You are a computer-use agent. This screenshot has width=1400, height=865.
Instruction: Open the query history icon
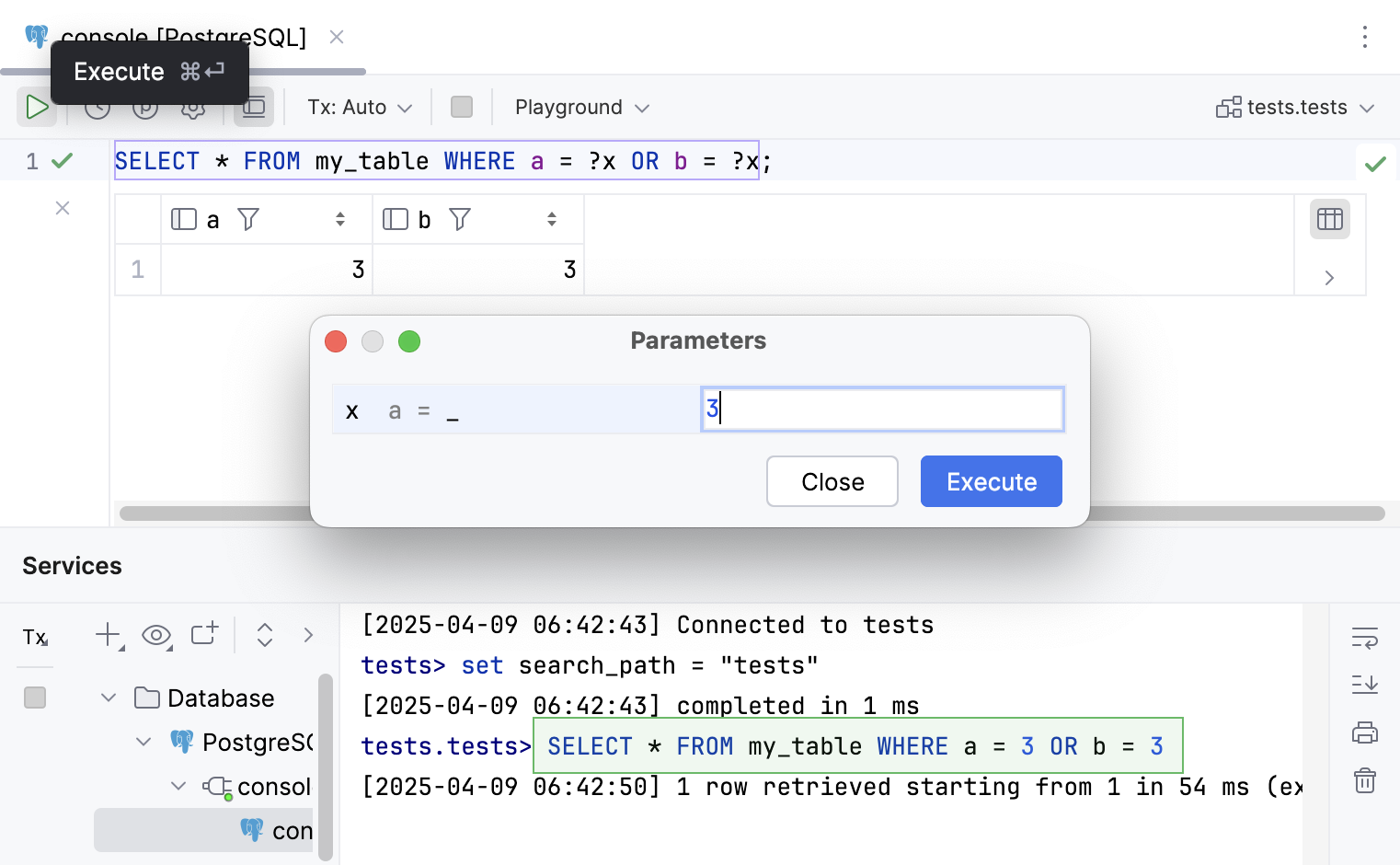[97, 107]
